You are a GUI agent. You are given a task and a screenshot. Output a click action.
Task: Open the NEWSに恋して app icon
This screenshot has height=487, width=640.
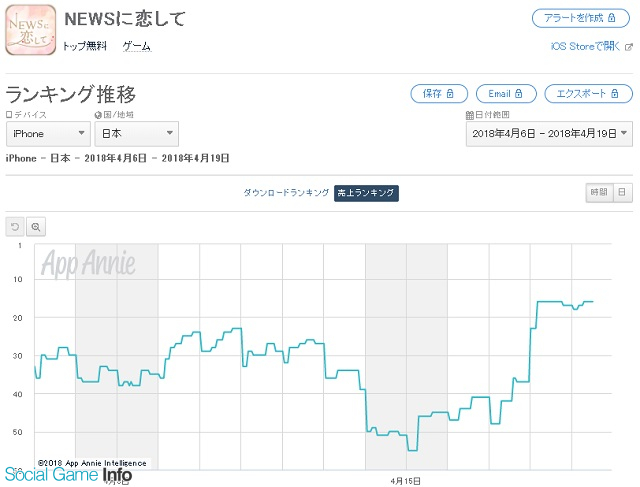31,30
